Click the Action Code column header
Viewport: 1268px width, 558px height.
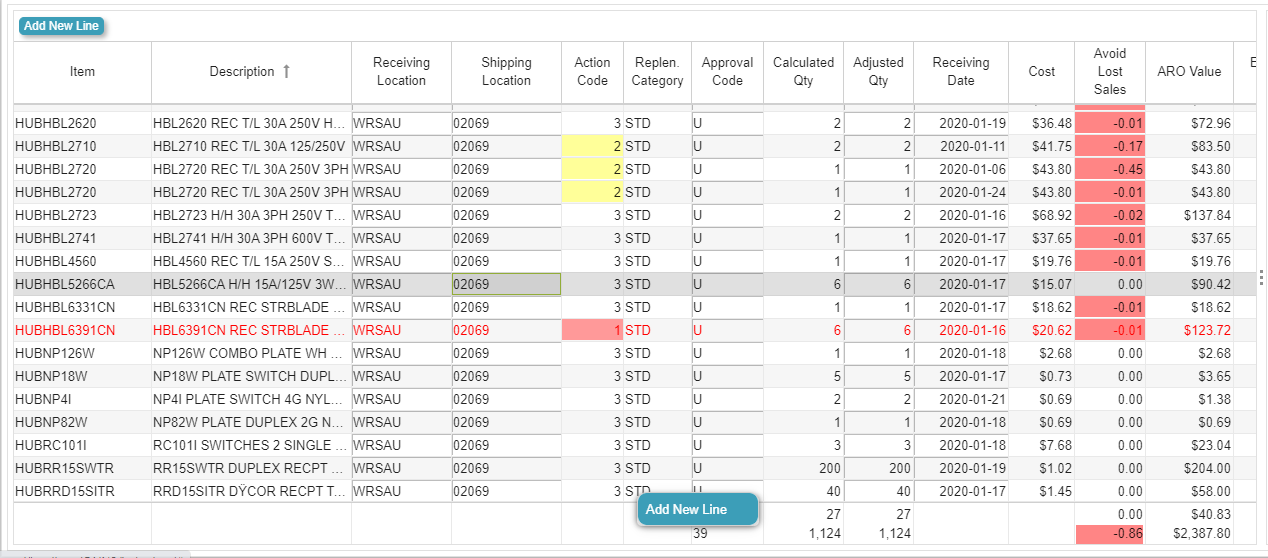point(592,72)
